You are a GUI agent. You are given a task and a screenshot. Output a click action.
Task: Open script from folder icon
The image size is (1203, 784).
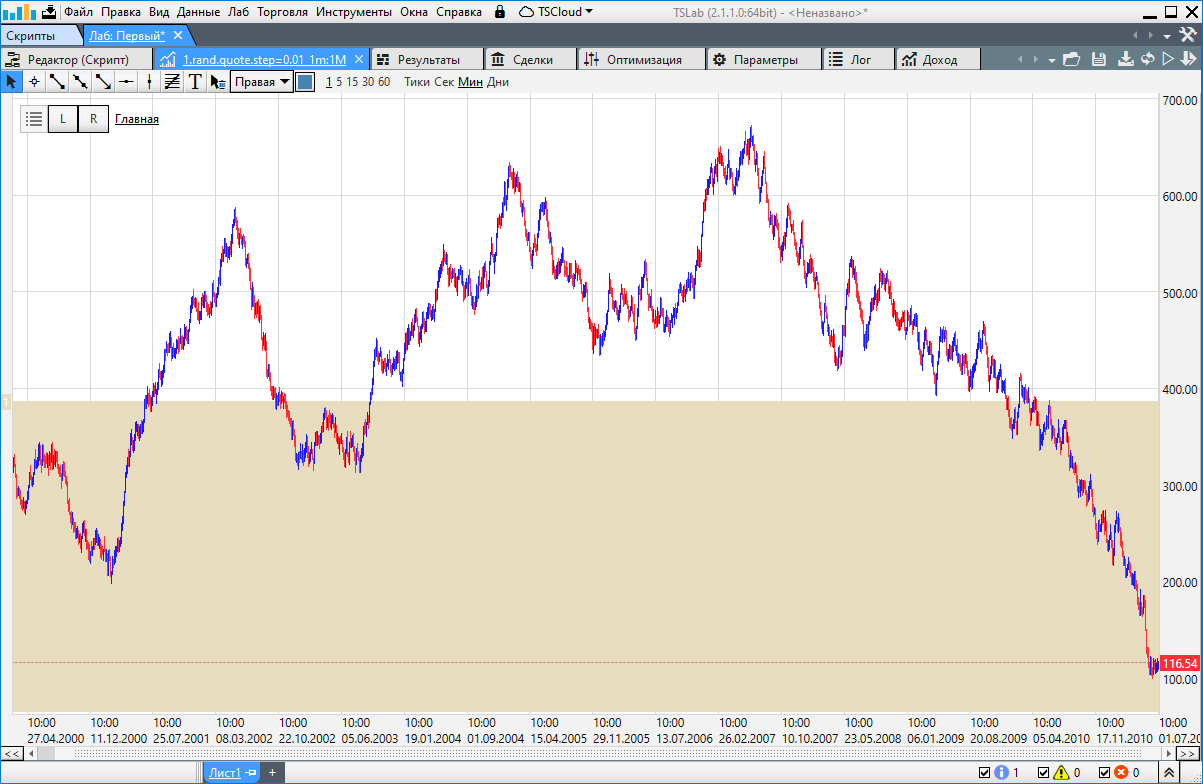point(1072,59)
